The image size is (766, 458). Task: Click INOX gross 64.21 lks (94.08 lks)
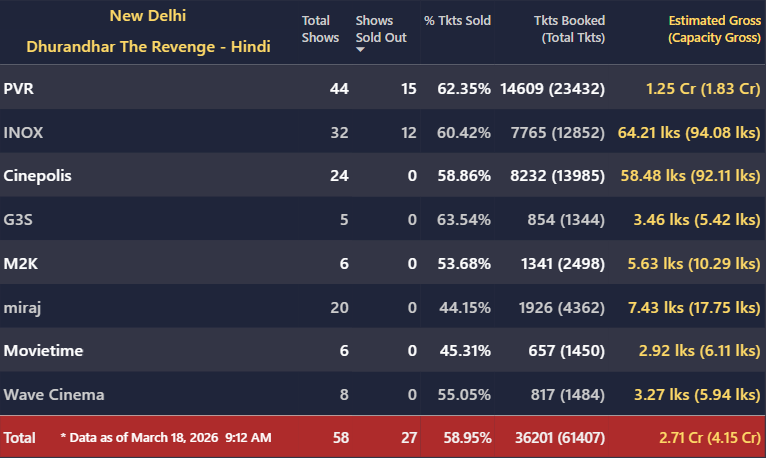click(x=689, y=133)
